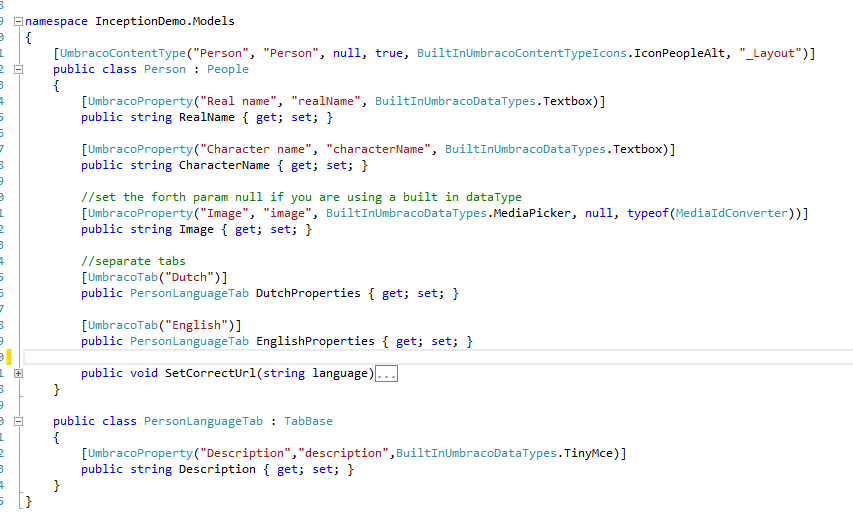Click the PersonLanguageTab class declaration name
This screenshot has height=527, width=853.
[203, 421]
